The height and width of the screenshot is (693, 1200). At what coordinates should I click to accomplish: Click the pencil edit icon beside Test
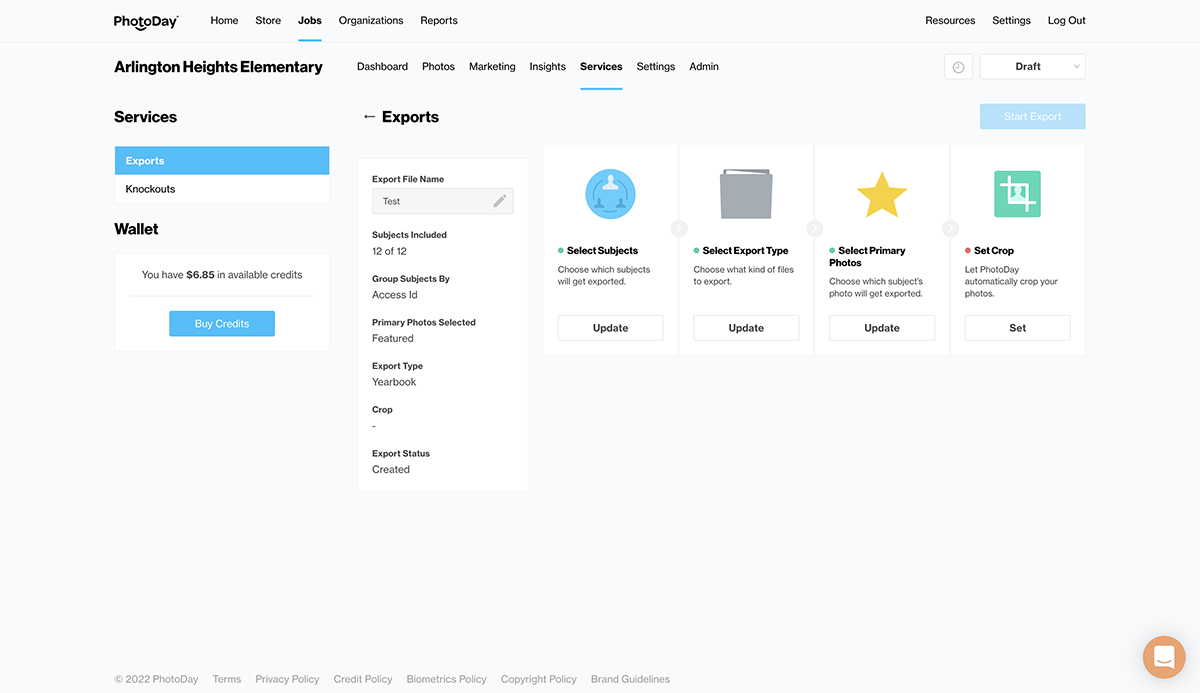click(x=500, y=201)
